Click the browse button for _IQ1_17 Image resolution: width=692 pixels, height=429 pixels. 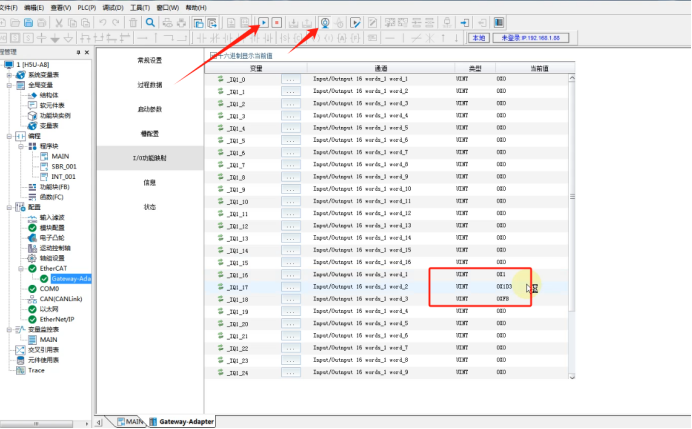290,287
